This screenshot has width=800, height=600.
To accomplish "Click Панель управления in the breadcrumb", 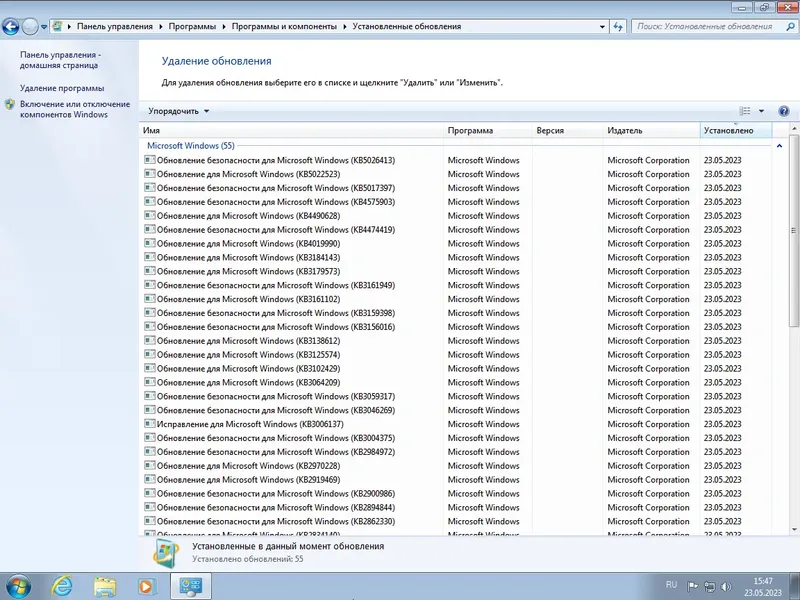I will point(115,27).
